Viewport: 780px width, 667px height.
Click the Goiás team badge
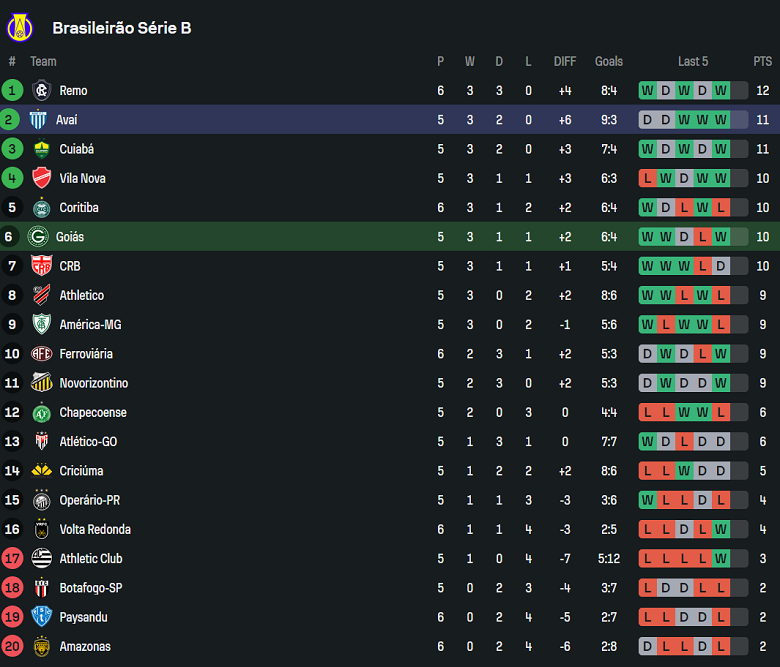pos(38,237)
